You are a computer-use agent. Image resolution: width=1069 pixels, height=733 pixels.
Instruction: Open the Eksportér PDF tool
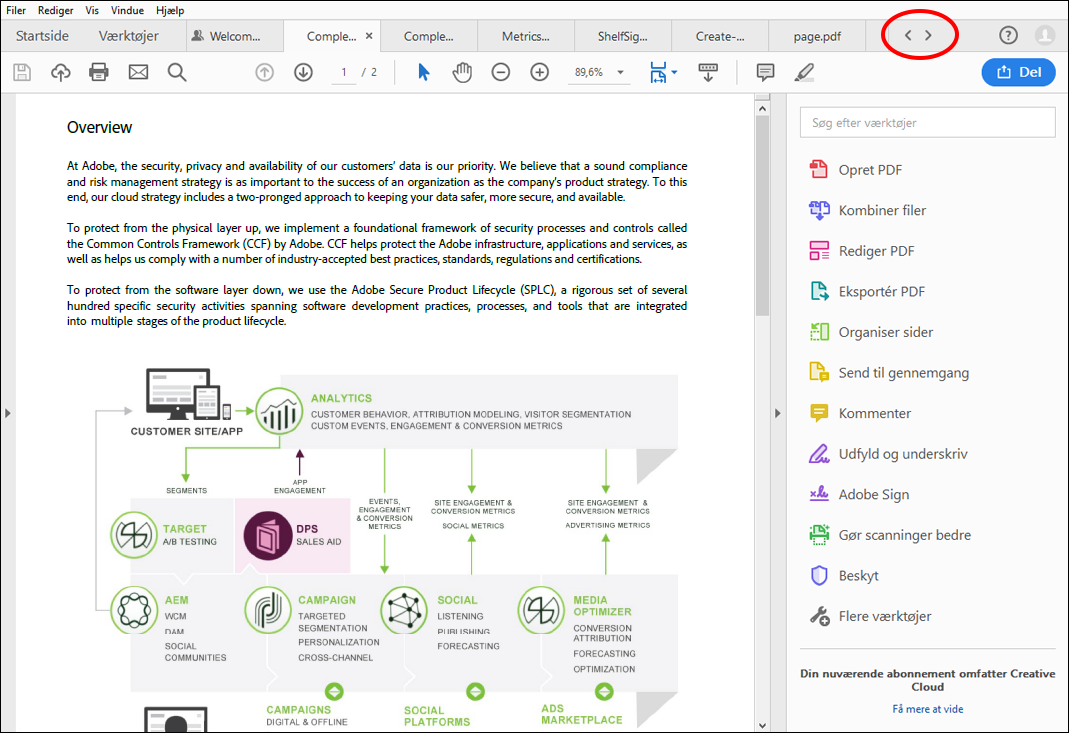click(x=867, y=292)
